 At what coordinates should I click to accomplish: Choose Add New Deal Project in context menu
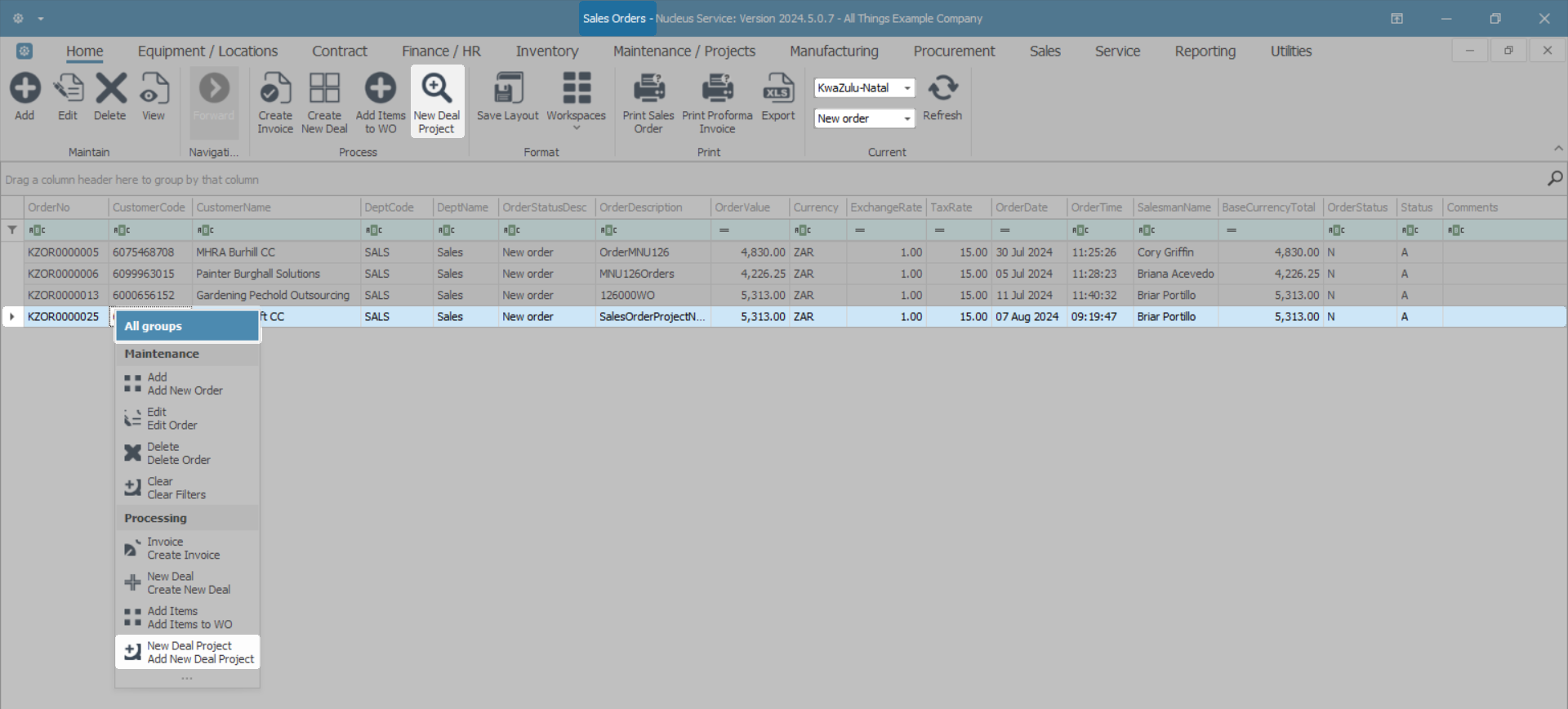187,652
